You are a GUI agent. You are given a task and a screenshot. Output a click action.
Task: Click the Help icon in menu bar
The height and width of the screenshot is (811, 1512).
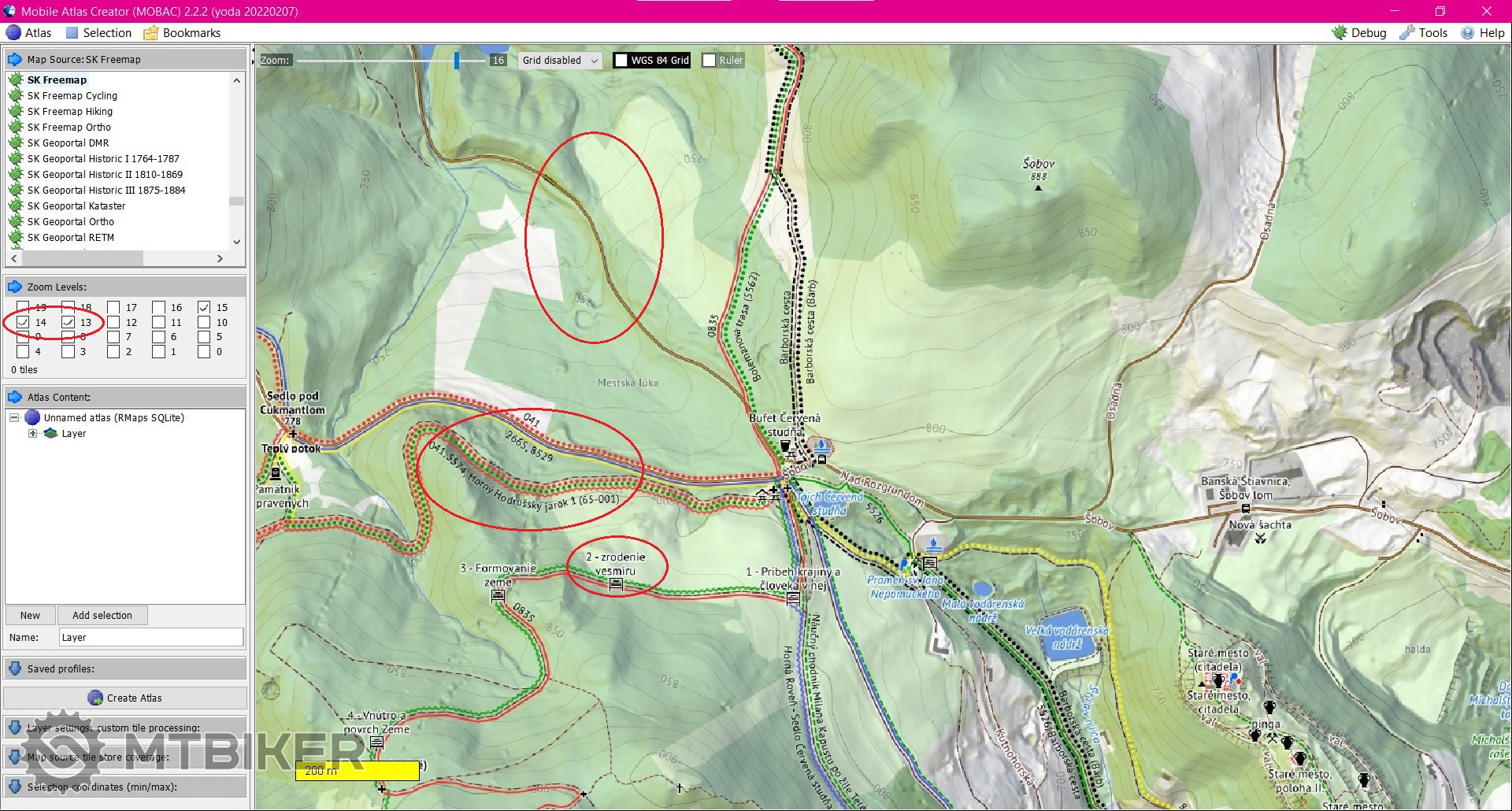coord(1468,32)
